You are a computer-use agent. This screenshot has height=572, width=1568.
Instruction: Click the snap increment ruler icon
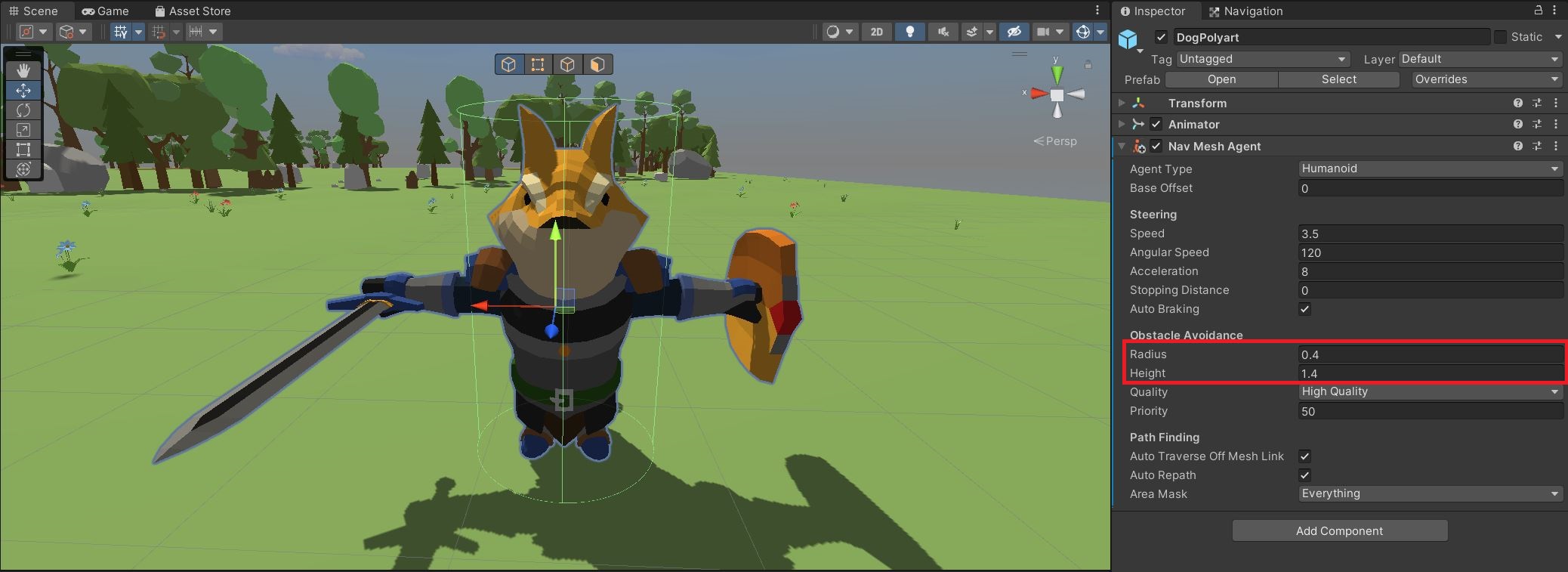coord(196,32)
